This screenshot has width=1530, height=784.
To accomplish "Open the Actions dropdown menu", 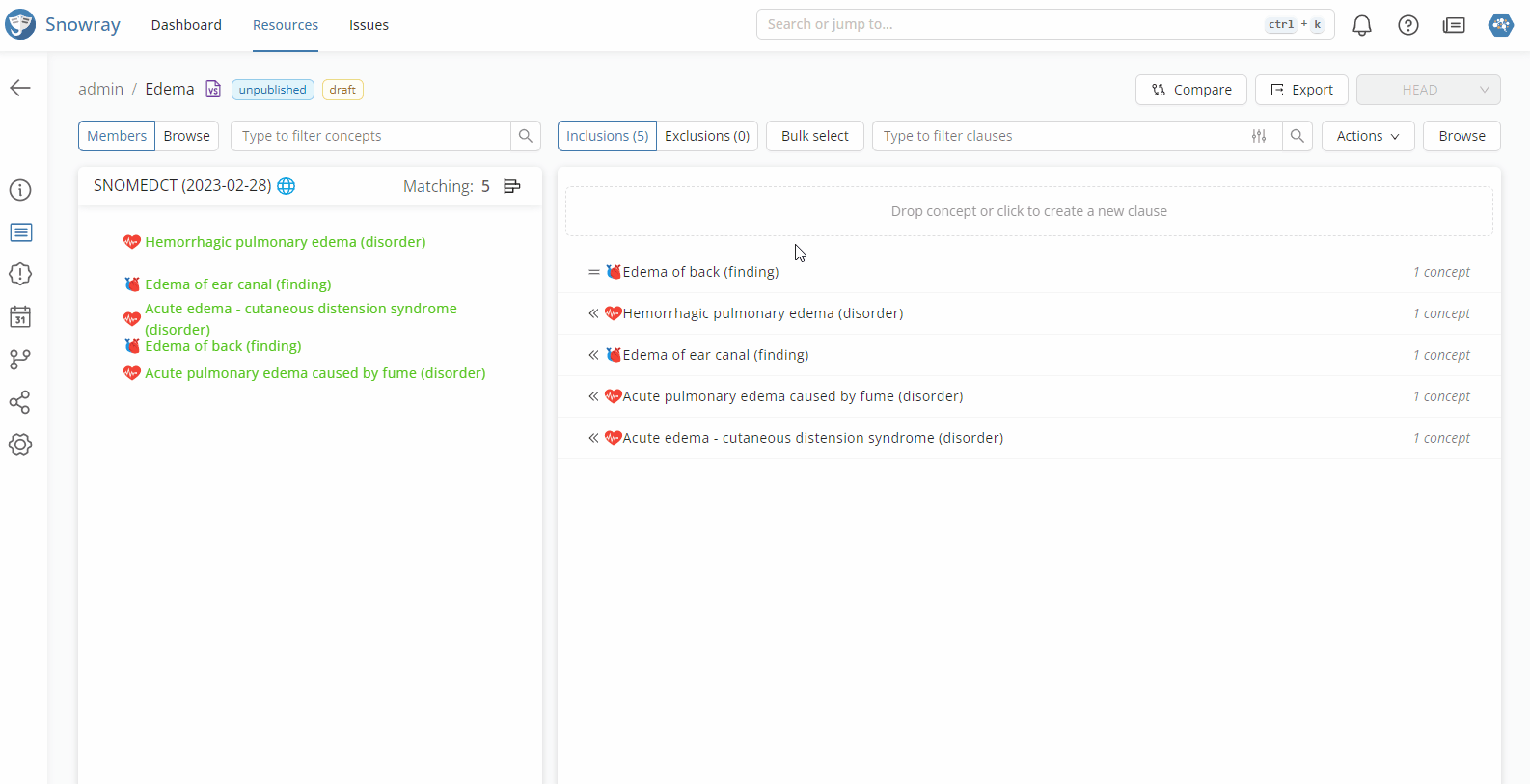I will 1367,136.
